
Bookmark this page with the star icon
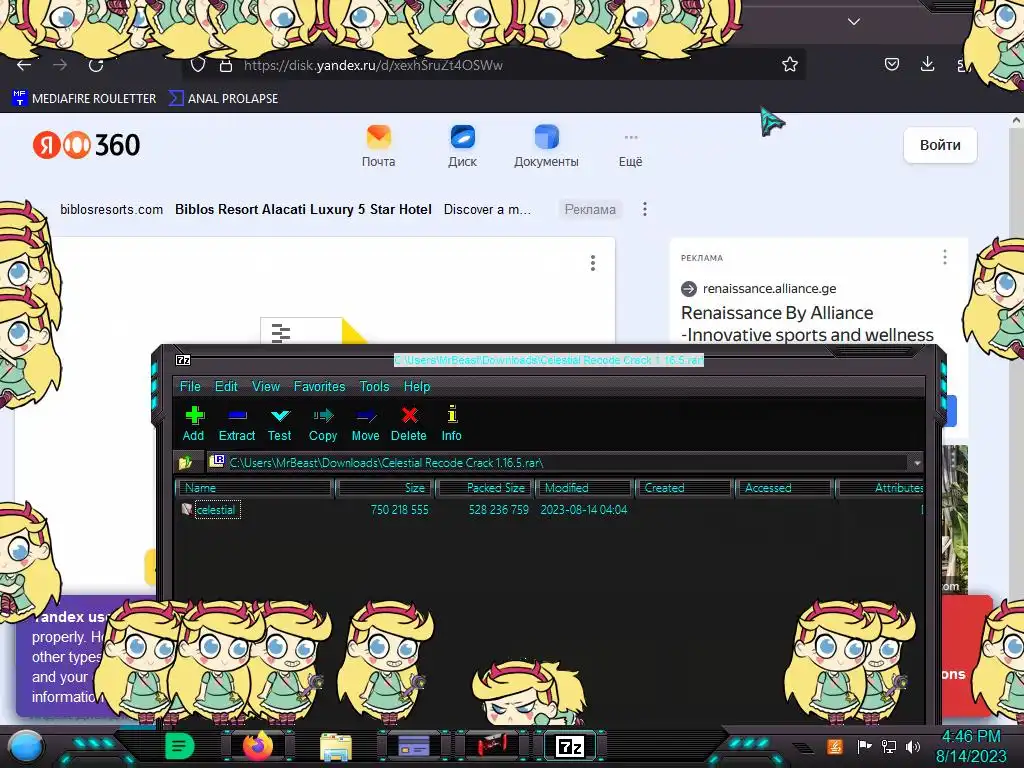click(x=790, y=64)
